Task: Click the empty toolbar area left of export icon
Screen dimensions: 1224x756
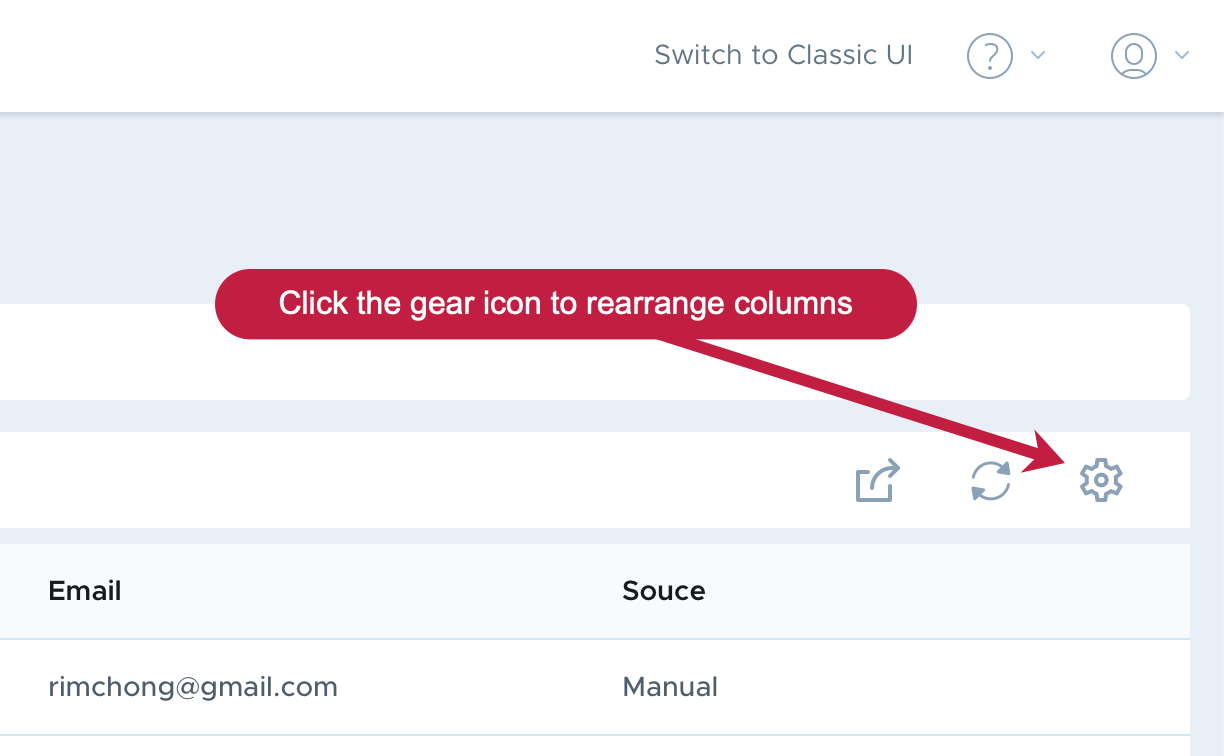Action: [420, 480]
